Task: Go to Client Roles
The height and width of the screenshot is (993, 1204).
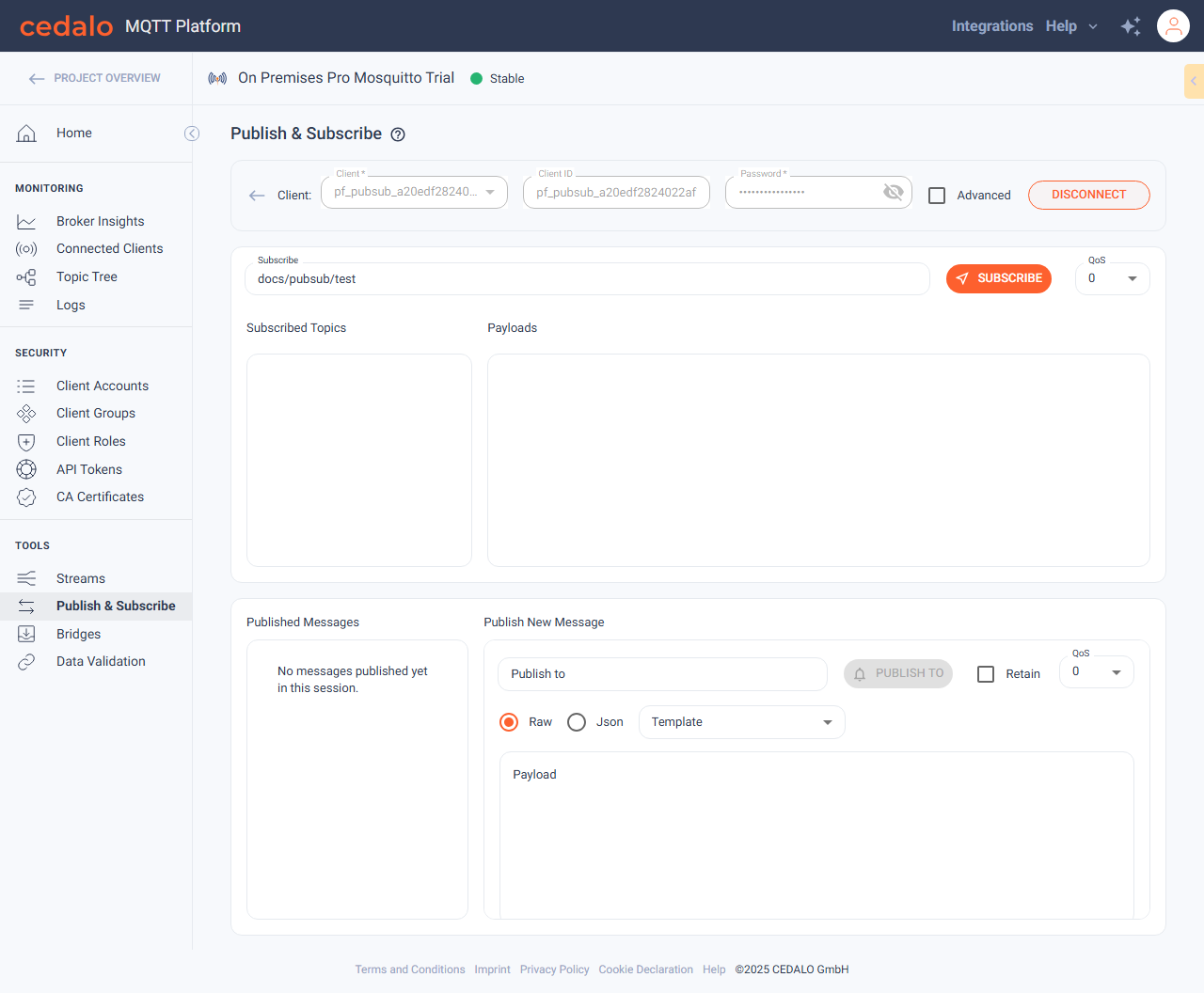Action: point(91,442)
